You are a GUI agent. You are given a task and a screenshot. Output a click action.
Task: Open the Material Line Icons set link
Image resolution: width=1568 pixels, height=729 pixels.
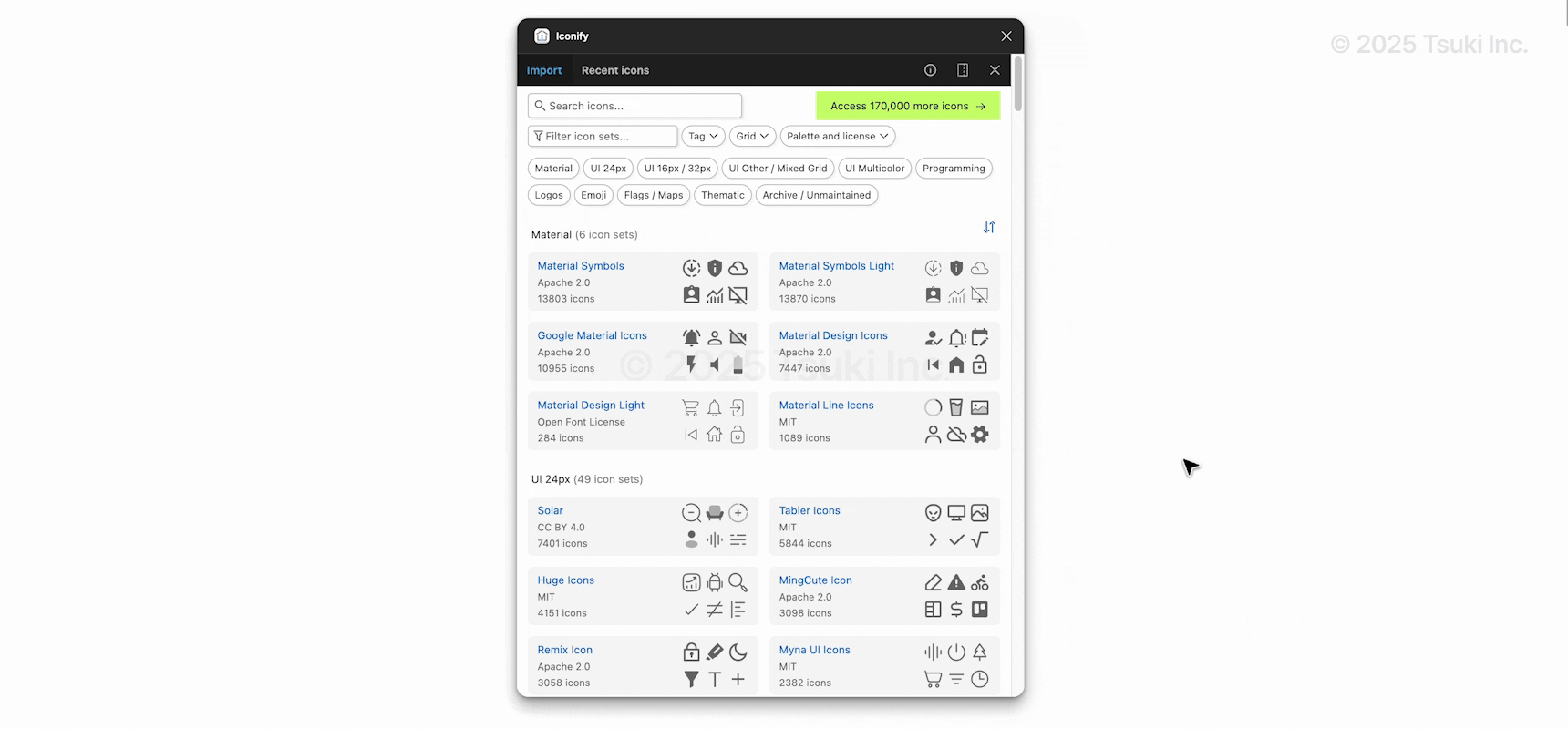click(826, 406)
